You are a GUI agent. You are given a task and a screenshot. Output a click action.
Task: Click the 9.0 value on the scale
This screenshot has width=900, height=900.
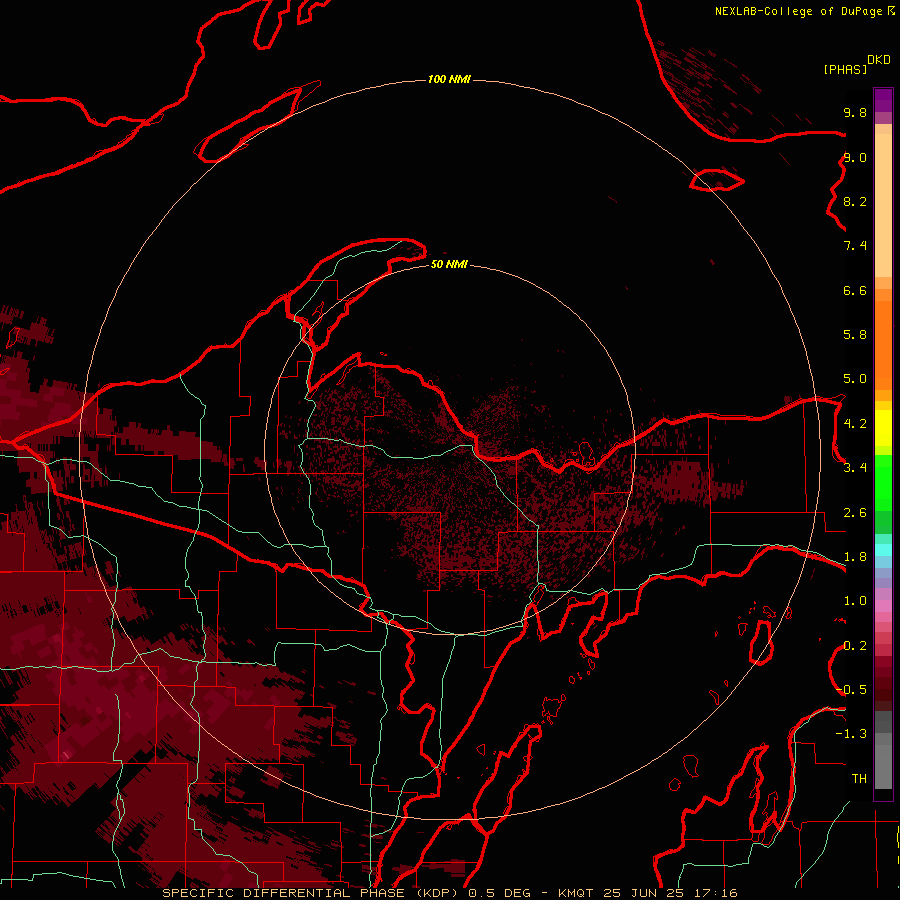coord(855,157)
